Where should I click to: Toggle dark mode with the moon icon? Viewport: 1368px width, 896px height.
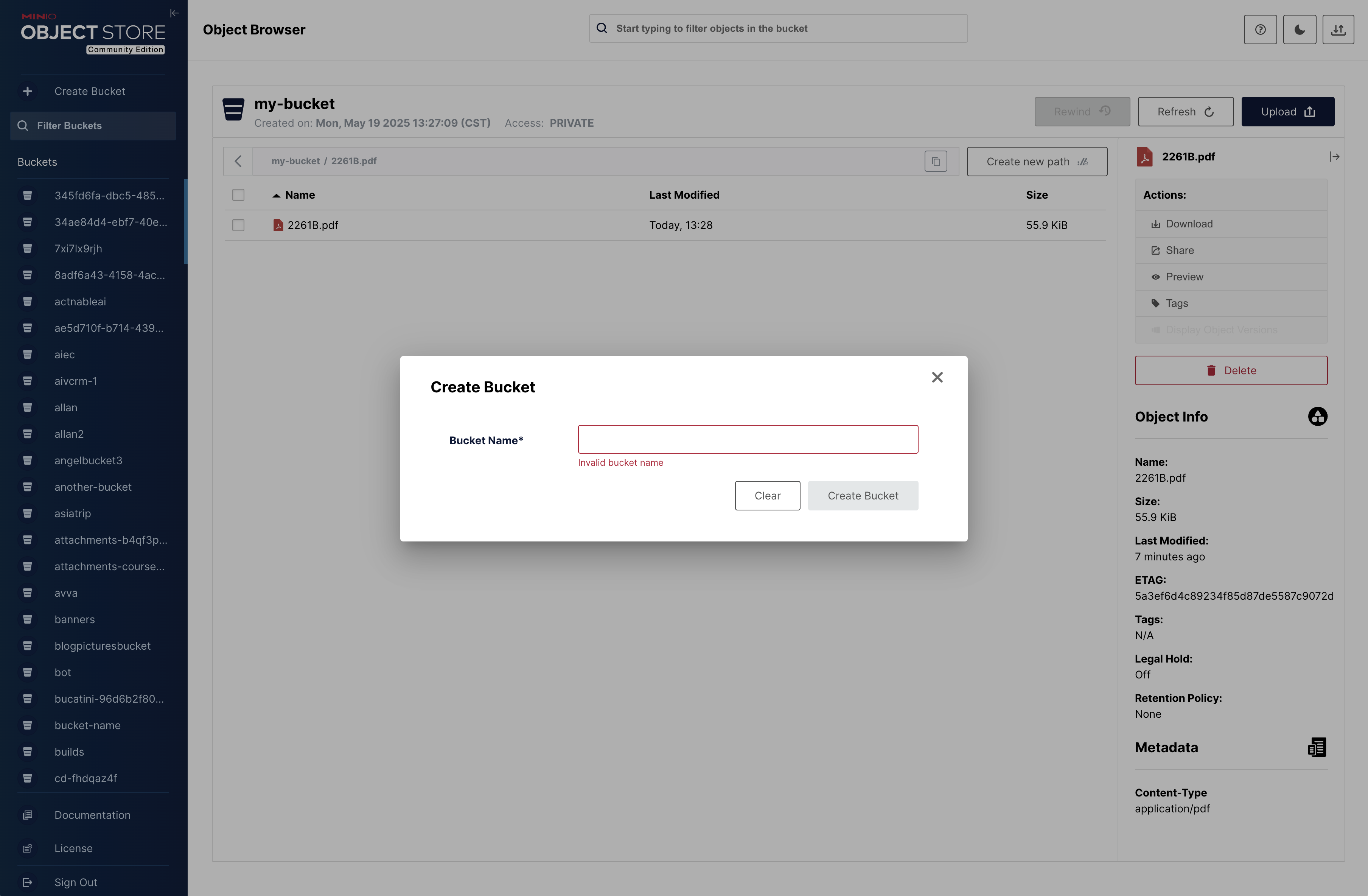pyautogui.click(x=1299, y=29)
